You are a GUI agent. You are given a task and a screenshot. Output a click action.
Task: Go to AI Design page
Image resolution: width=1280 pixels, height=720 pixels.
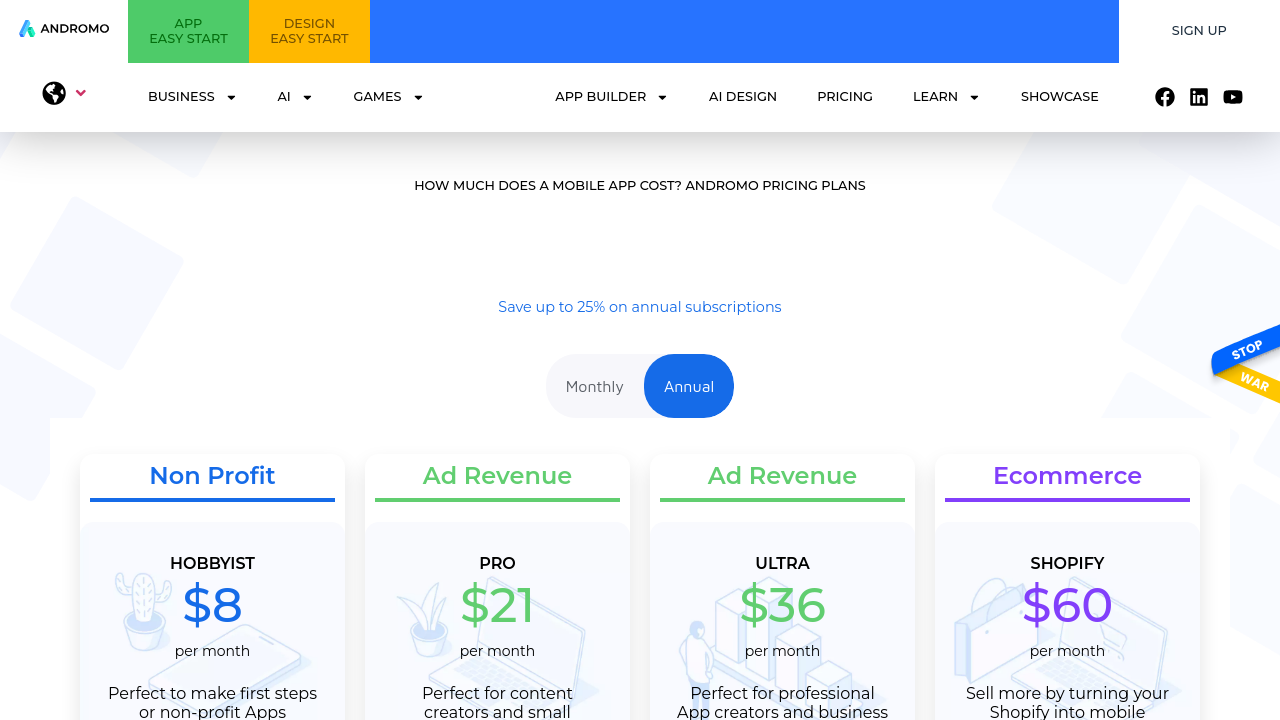pos(743,97)
